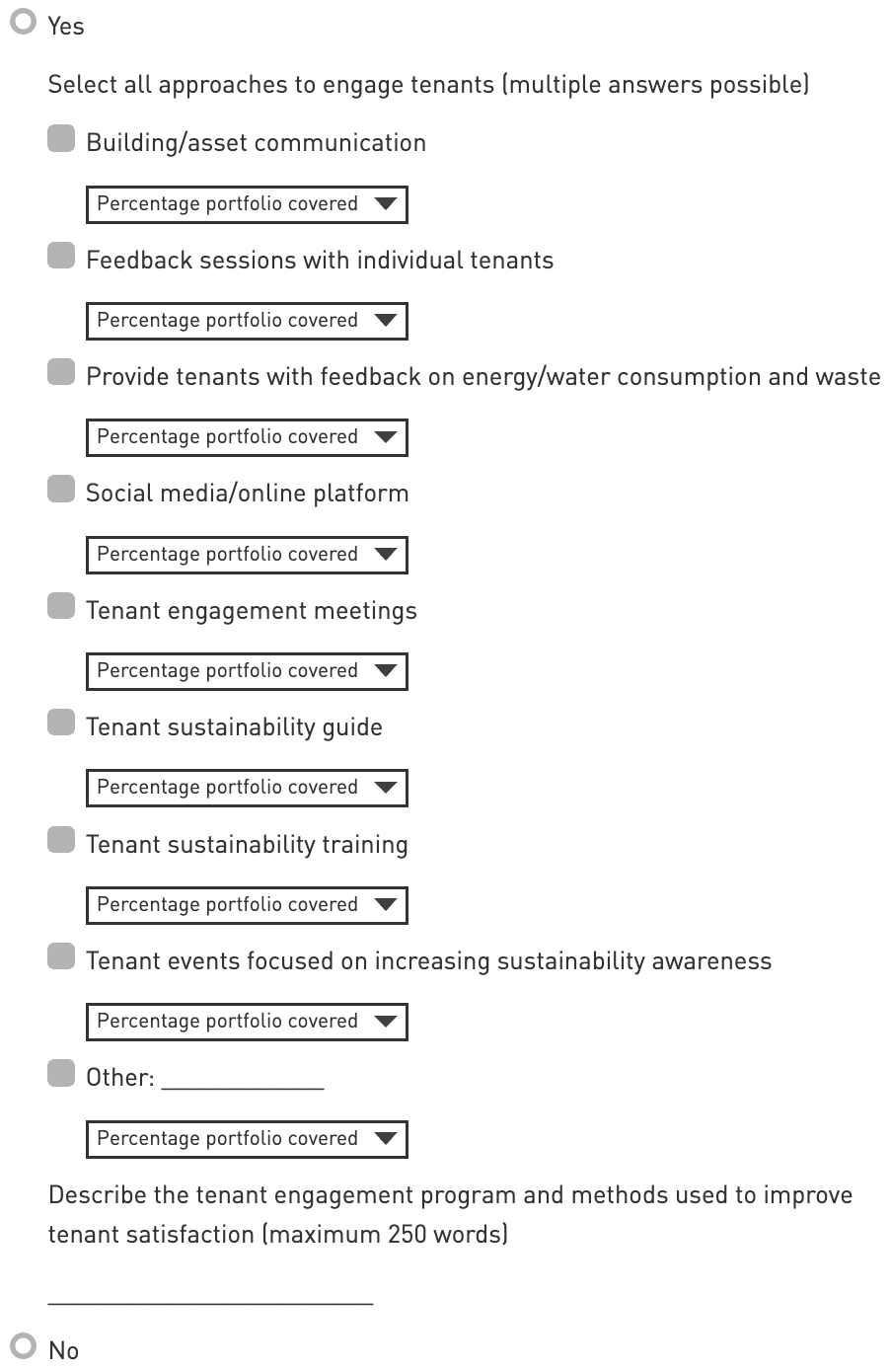Enable feedback on energy/water consumption option
Image resolution: width=890 pixels, height=1372 pixels.
pos(61,373)
